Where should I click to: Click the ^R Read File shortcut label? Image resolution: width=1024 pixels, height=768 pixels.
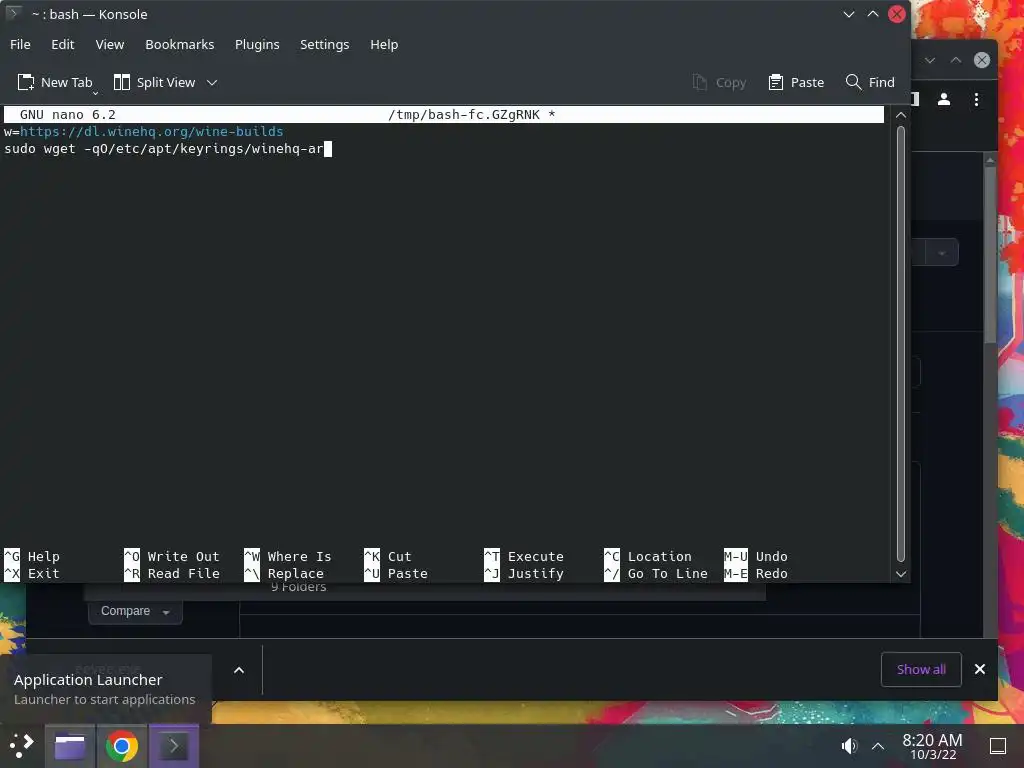pyautogui.click(x=172, y=573)
